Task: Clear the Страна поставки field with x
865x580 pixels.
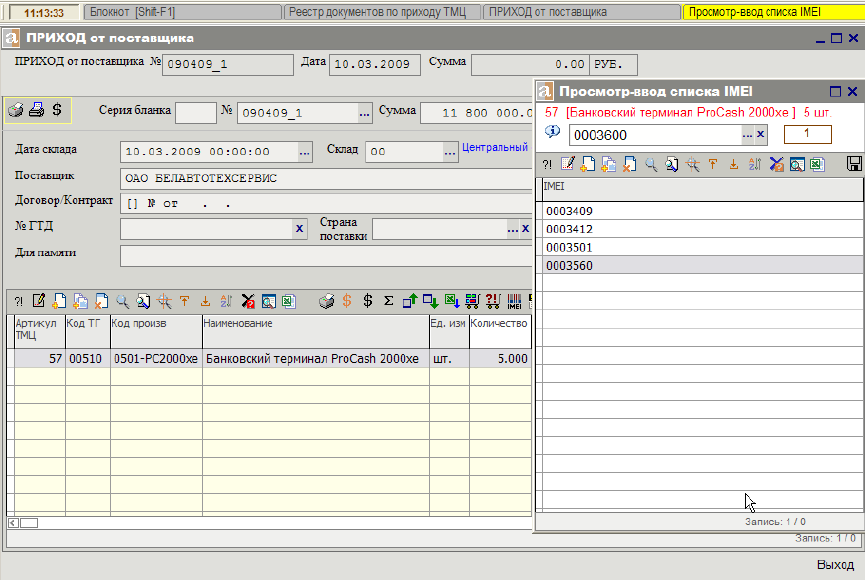Action: [525, 228]
